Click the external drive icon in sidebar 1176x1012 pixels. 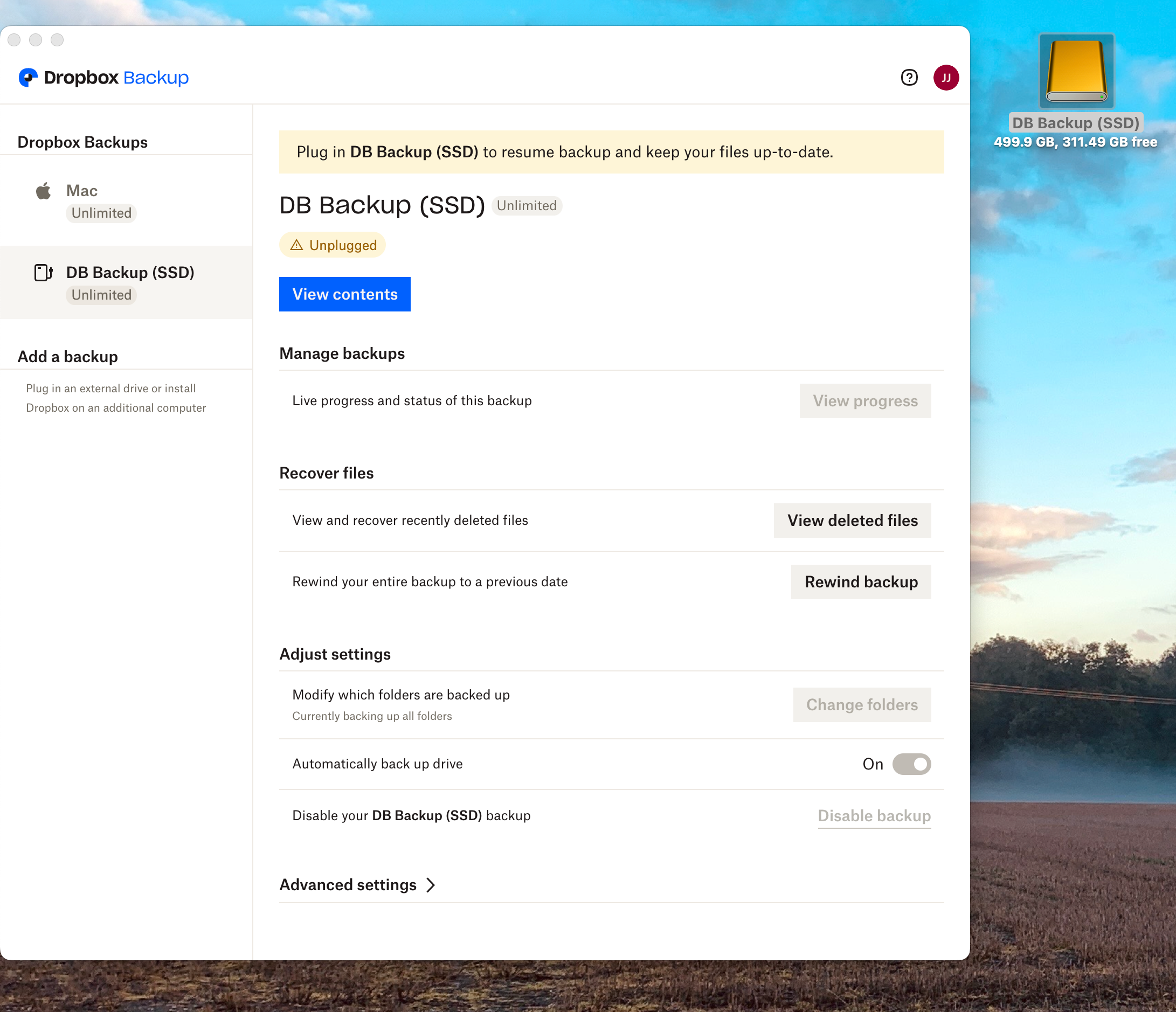click(43, 273)
